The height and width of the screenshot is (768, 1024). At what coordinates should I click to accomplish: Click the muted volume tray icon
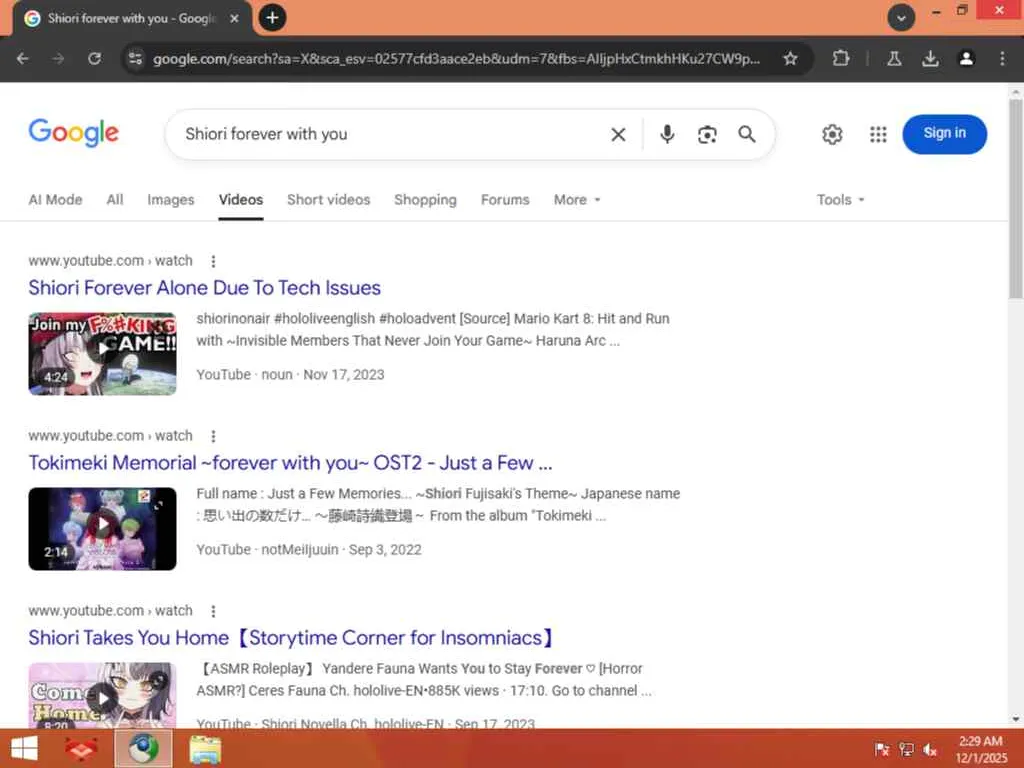tap(930, 750)
